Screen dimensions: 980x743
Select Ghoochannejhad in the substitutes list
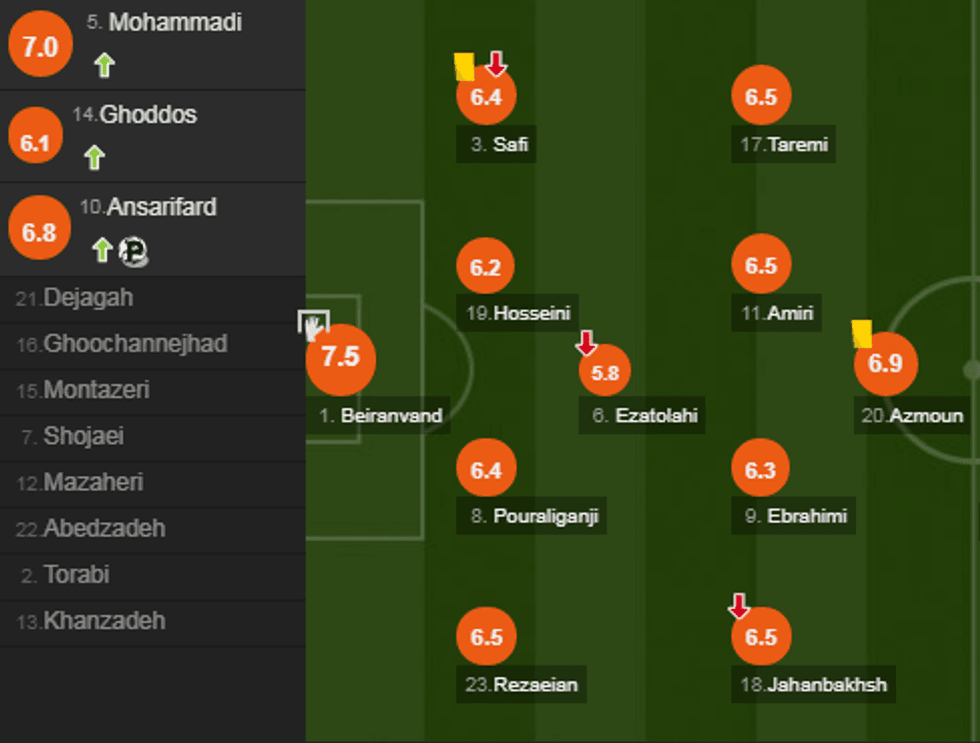(x=135, y=344)
